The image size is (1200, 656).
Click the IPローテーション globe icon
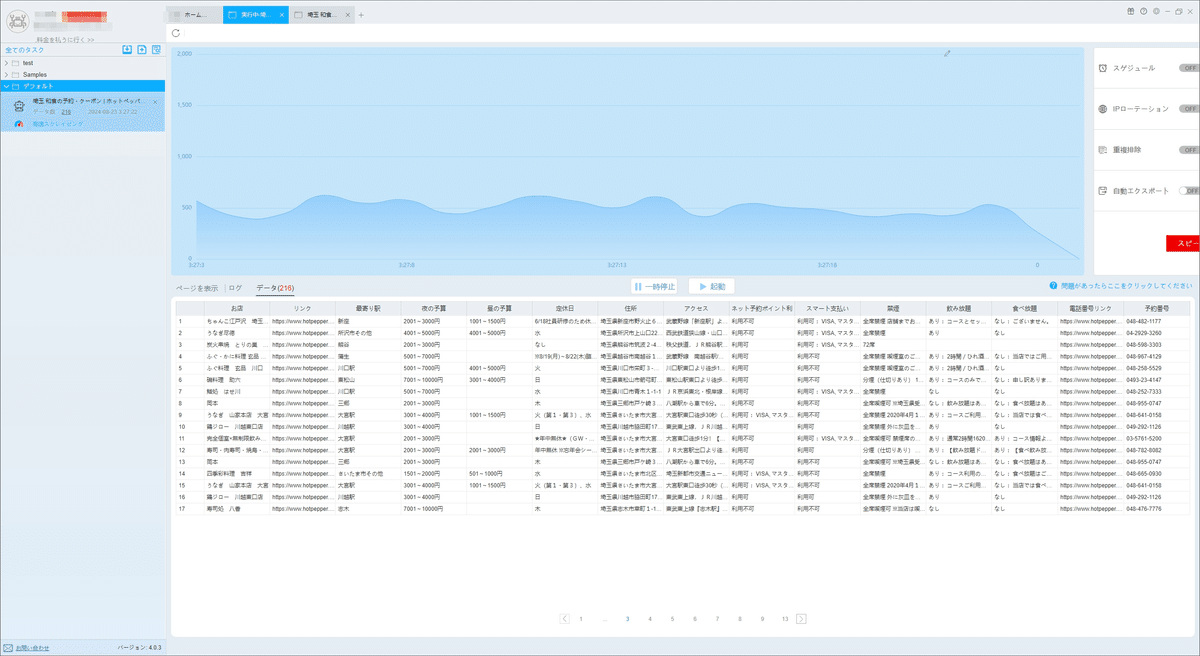pos(1102,108)
